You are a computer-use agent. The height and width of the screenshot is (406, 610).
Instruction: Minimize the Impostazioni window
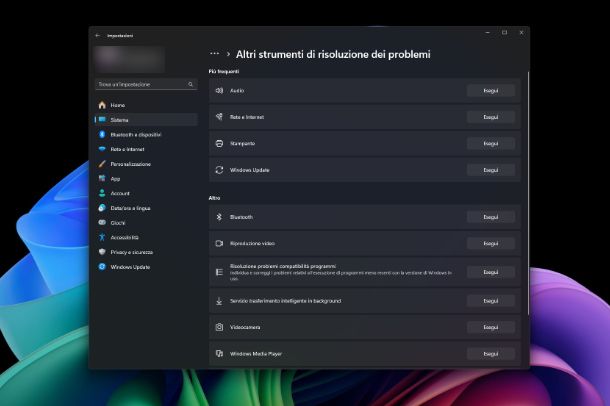click(488, 33)
